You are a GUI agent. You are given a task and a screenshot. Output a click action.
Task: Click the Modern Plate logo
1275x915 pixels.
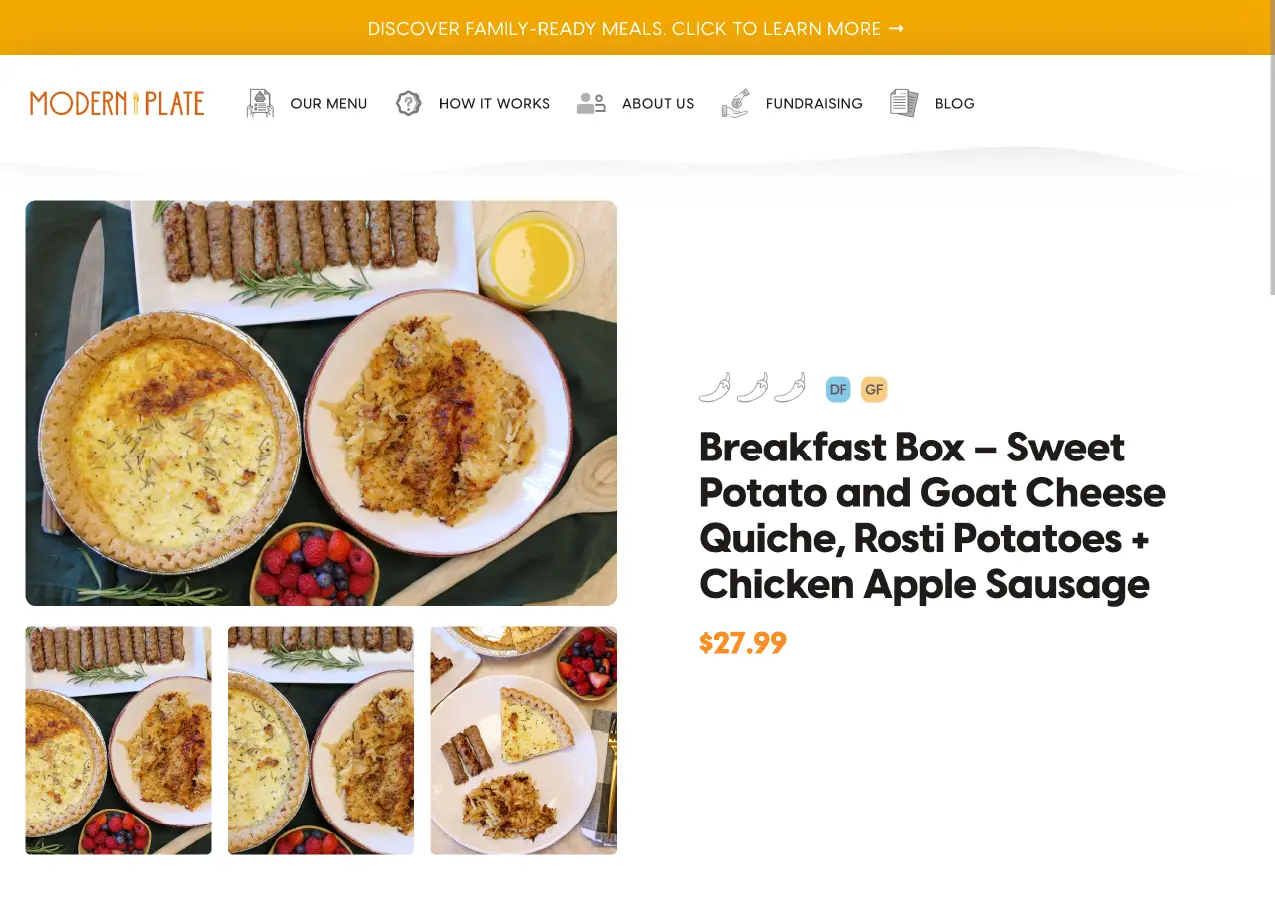[116, 103]
